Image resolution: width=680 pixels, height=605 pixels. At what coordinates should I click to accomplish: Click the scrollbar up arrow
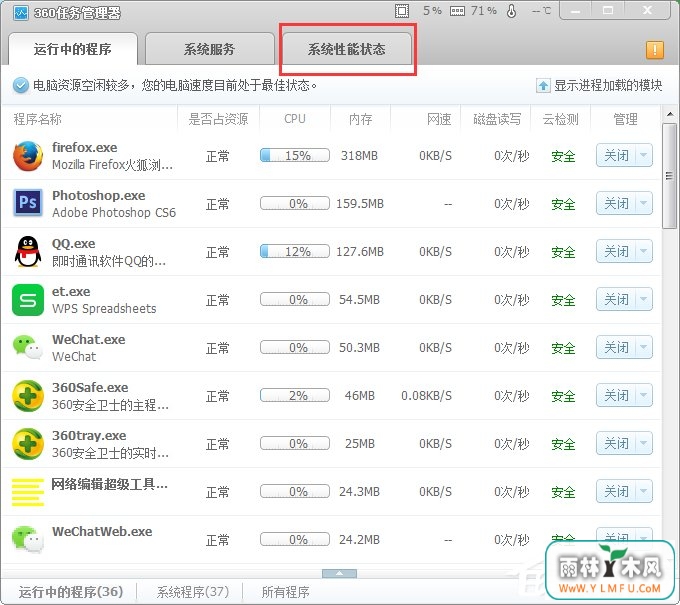[670, 114]
